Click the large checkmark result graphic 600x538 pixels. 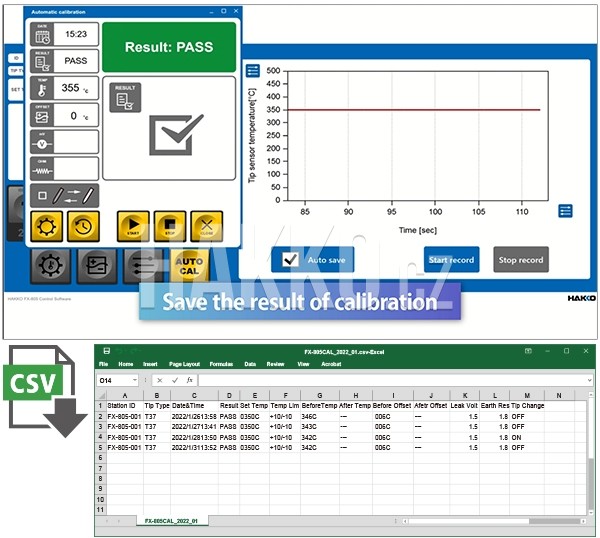tap(176, 135)
